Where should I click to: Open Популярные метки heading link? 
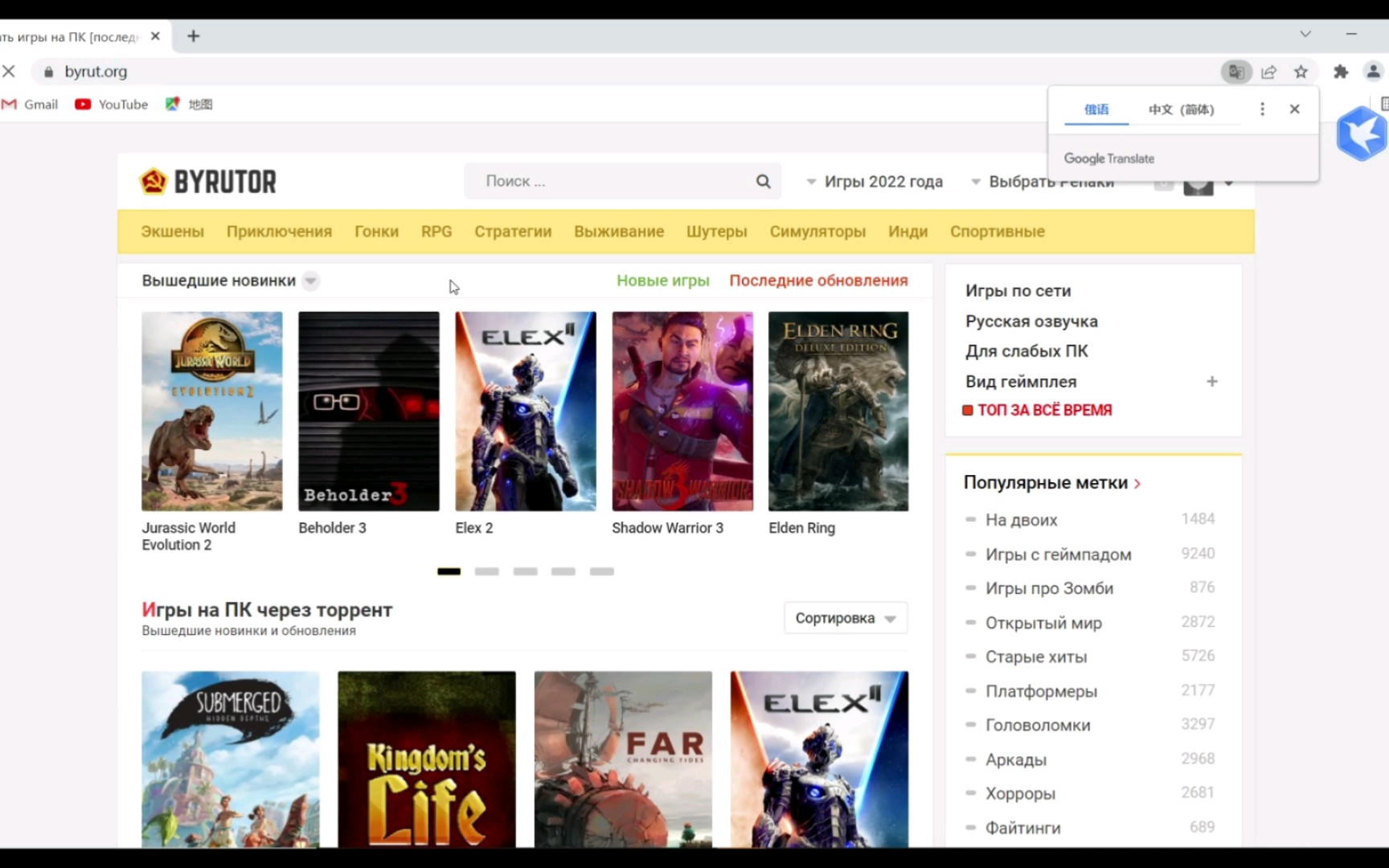coord(1052,483)
